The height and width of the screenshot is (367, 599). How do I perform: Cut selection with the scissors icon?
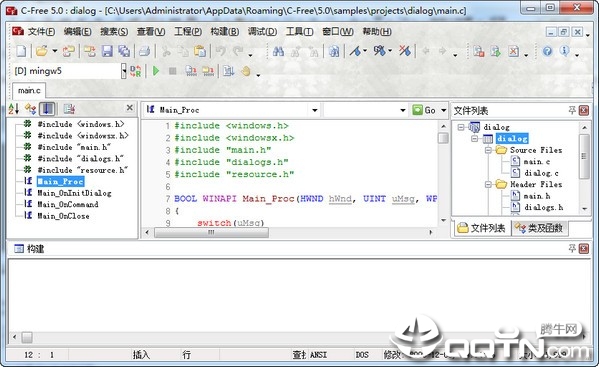(x=166, y=51)
